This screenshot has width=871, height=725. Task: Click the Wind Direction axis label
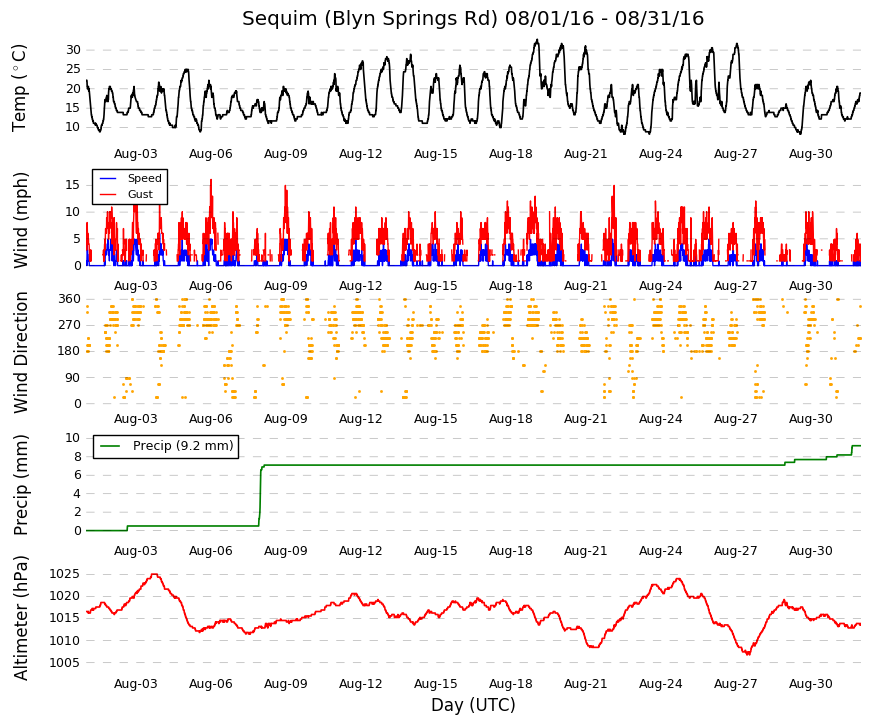[20, 352]
